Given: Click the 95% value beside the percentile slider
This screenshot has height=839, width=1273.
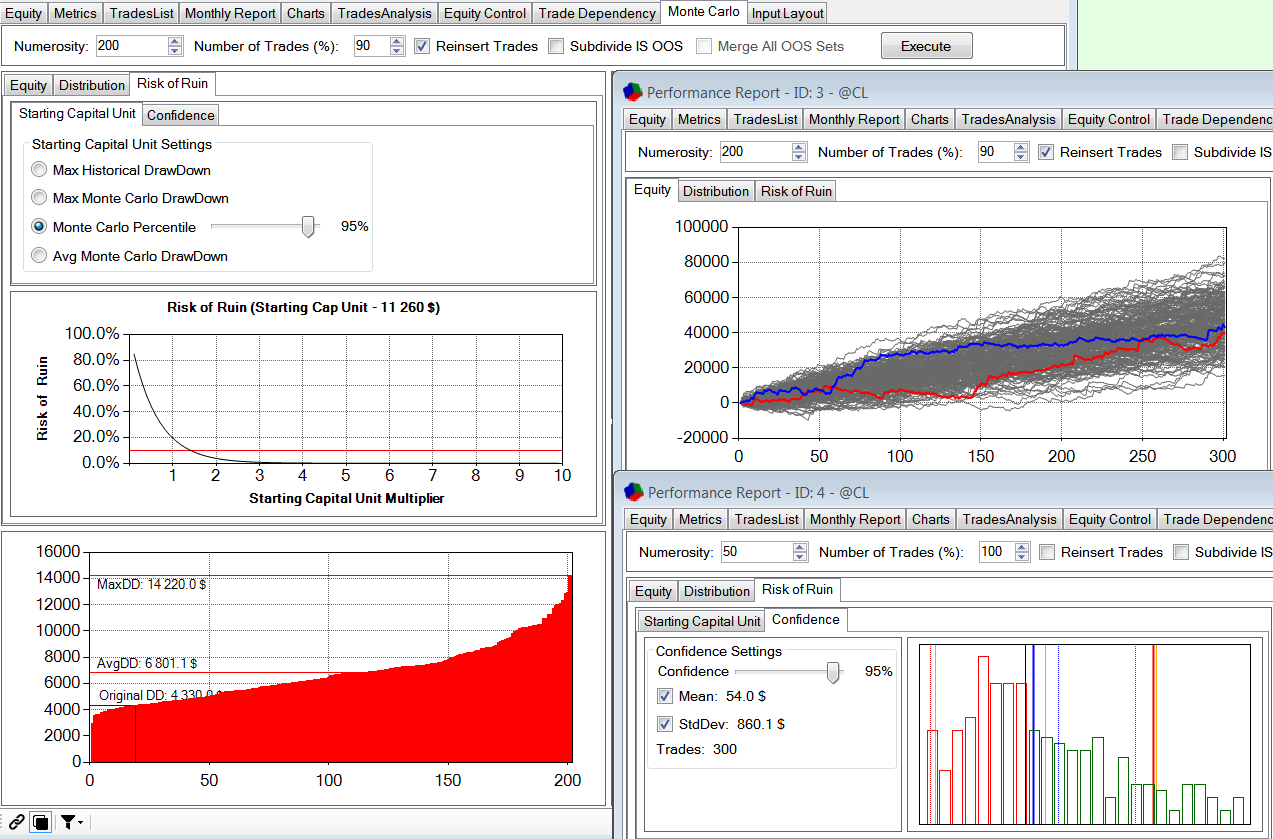Looking at the screenshot, I should click(x=355, y=226).
